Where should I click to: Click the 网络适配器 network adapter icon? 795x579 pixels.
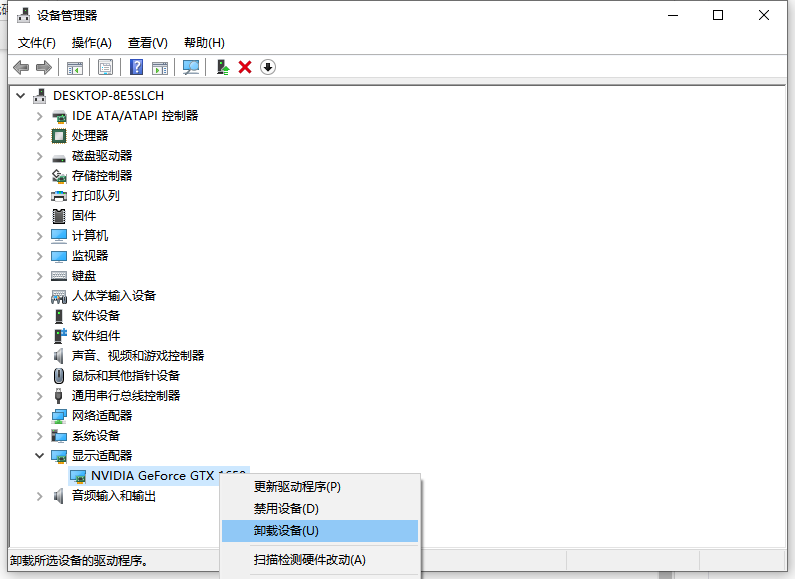pos(59,416)
